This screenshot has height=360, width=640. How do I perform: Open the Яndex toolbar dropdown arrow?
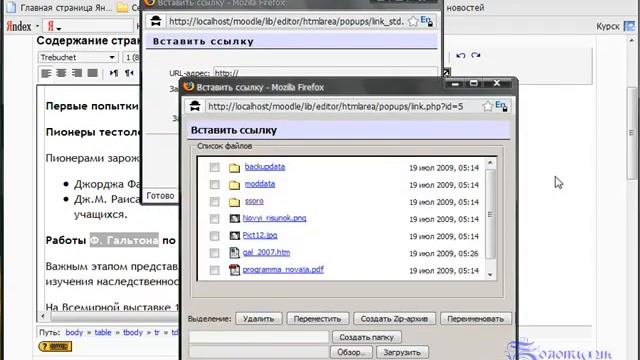point(37,27)
